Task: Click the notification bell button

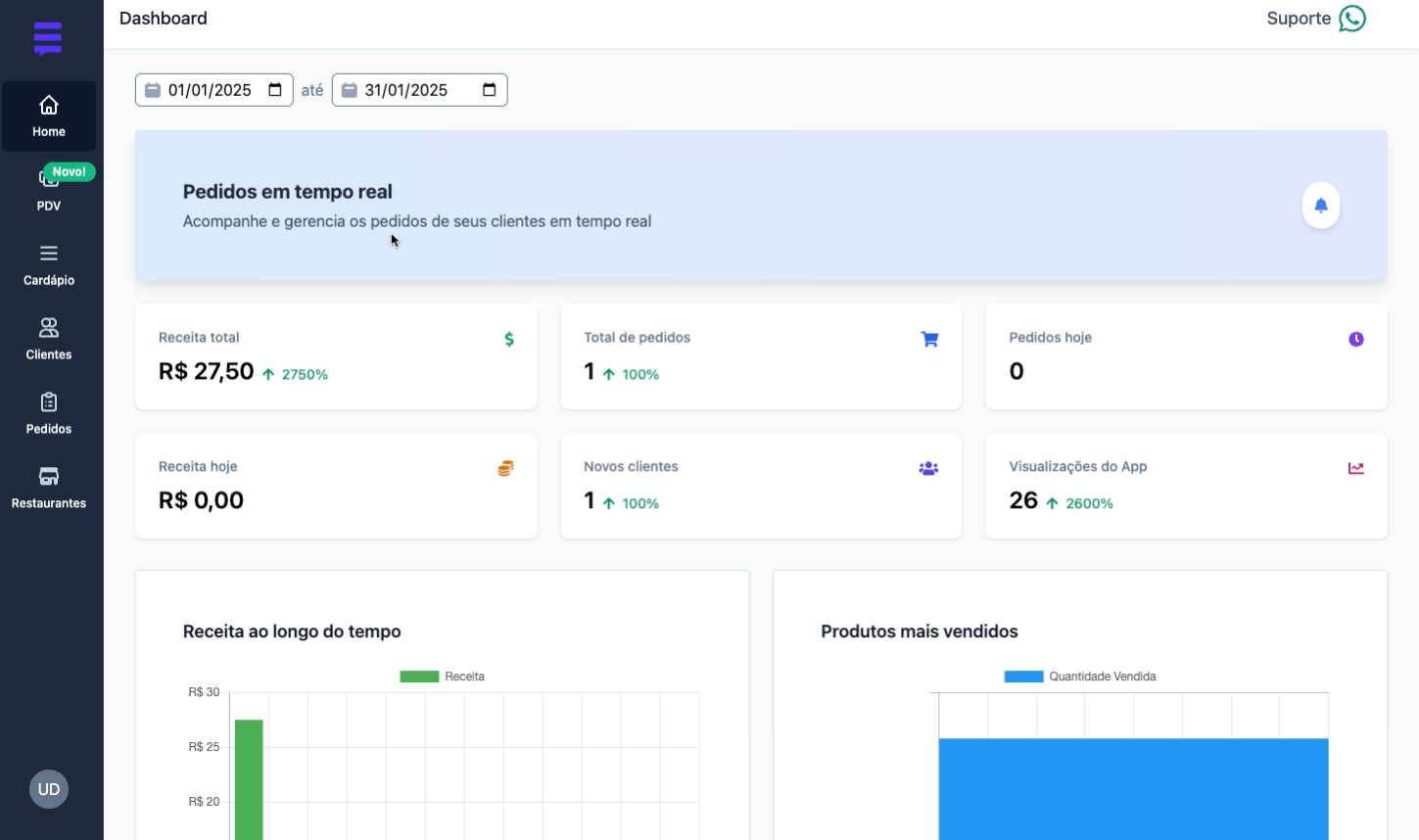Action: tap(1320, 206)
